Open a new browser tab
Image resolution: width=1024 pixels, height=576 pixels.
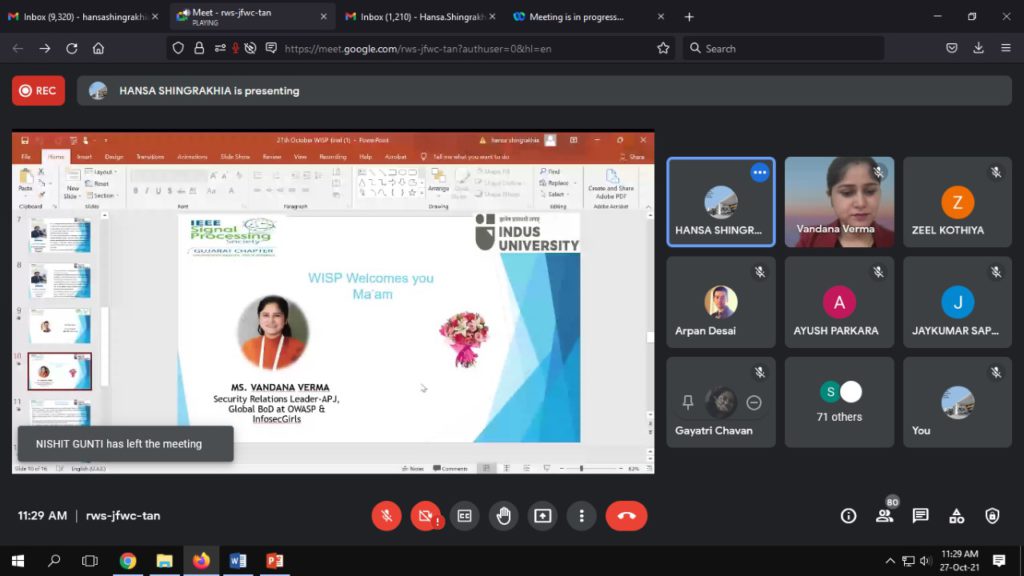pyautogui.click(x=689, y=16)
